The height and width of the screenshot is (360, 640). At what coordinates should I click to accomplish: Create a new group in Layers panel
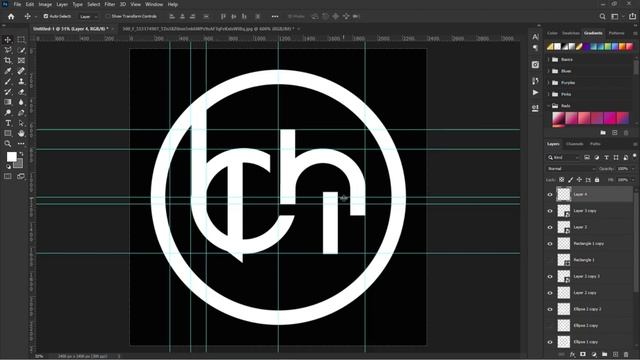pyautogui.click(x=604, y=355)
